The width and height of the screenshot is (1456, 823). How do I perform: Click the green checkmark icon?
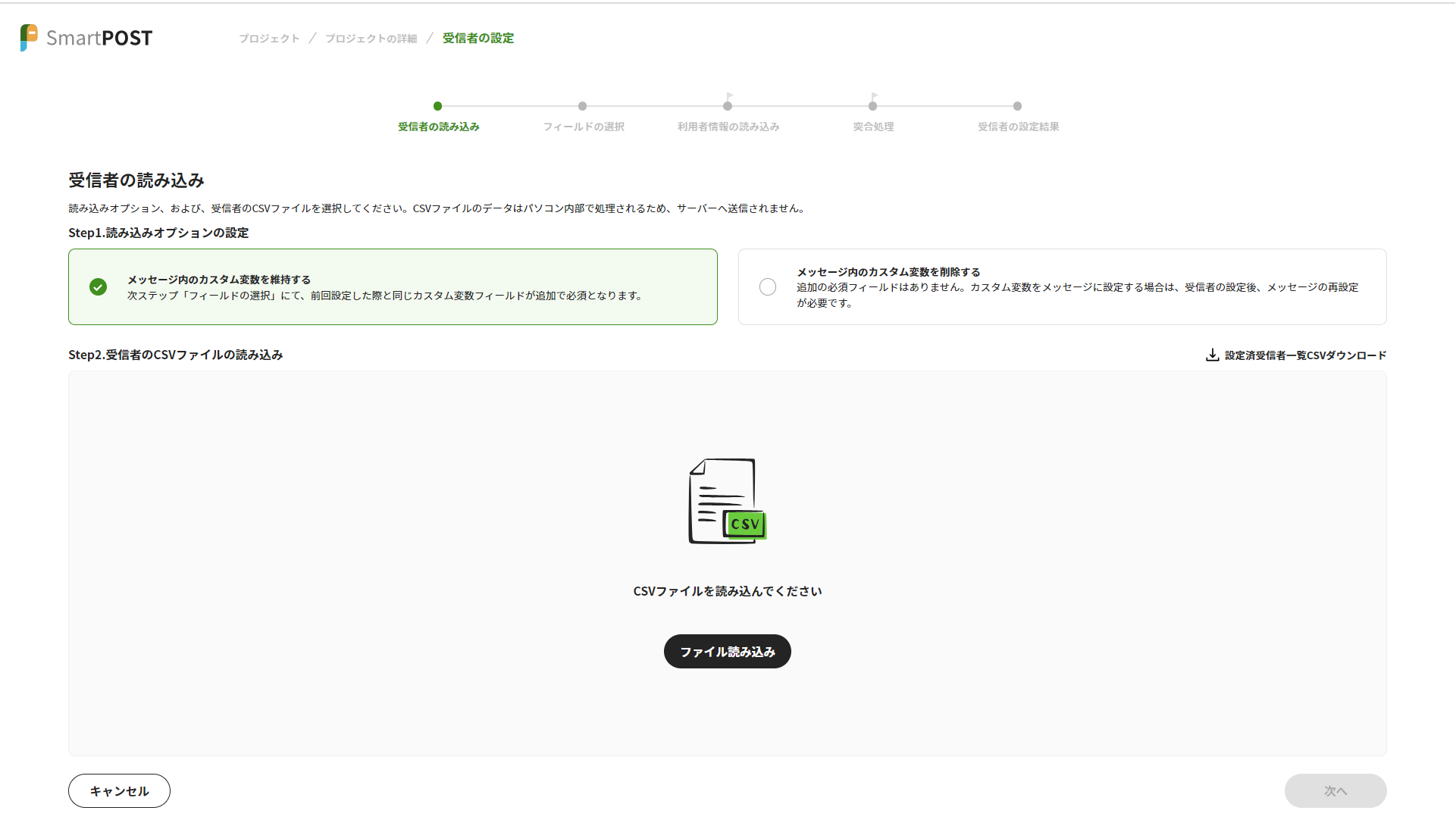pos(98,287)
